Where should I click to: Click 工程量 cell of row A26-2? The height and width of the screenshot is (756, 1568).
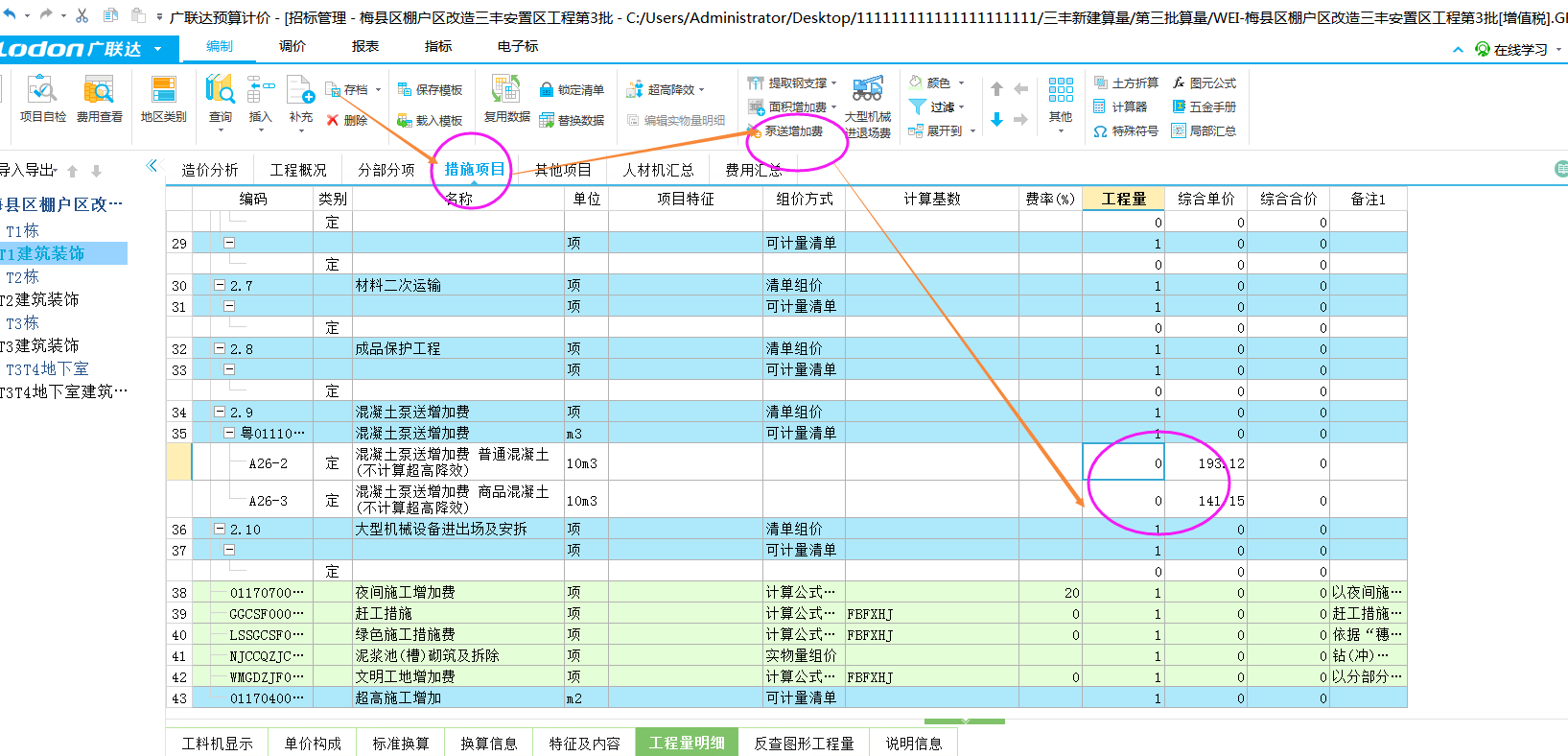1123,462
